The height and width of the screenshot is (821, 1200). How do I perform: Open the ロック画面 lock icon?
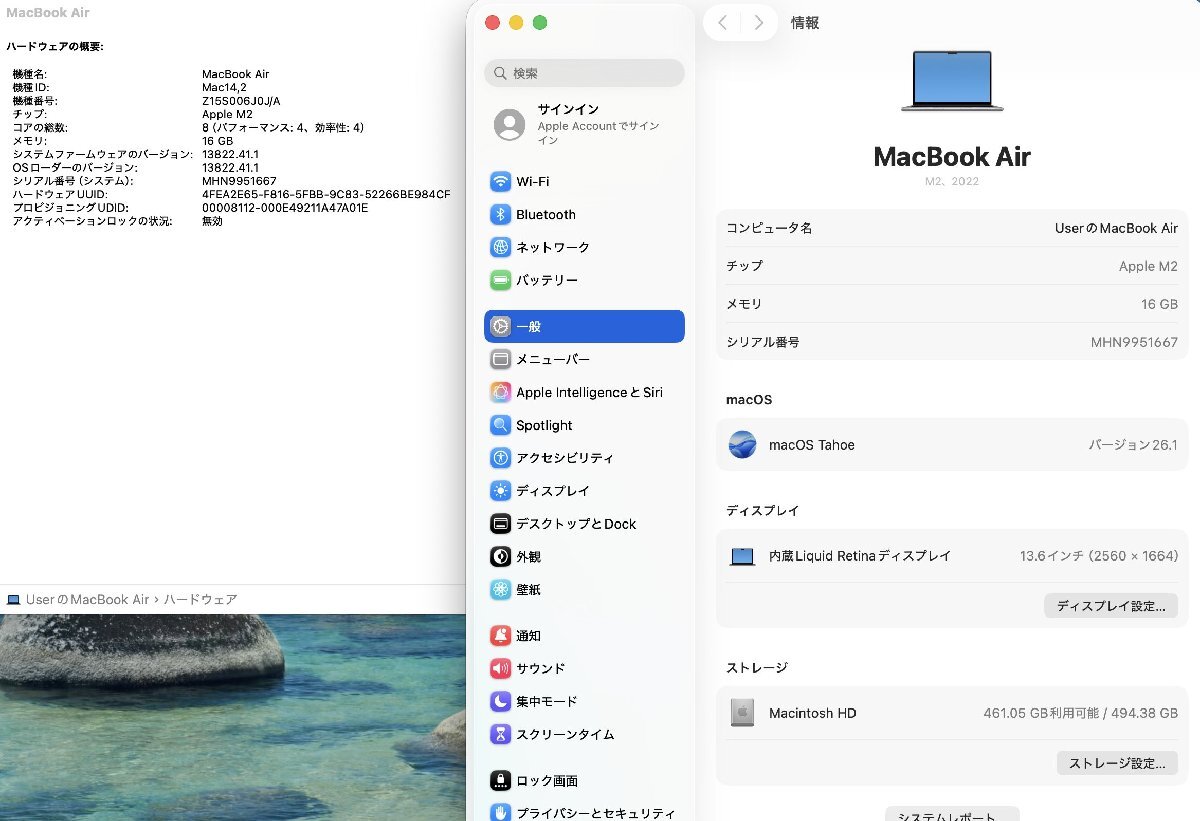501,780
